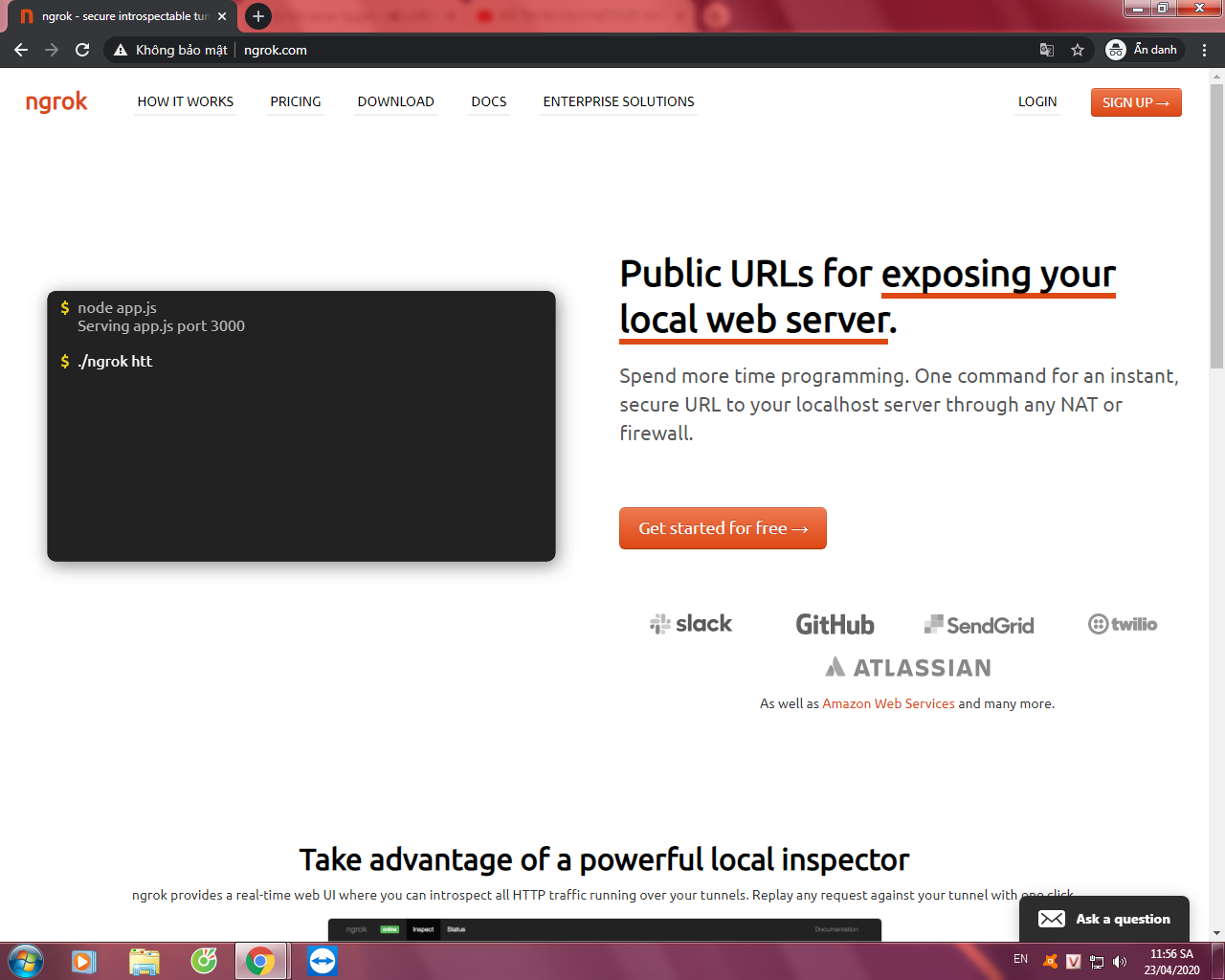Viewport: 1225px width, 980px height.
Task: Click the Incognito profile indicator
Action: coord(1144,50)
